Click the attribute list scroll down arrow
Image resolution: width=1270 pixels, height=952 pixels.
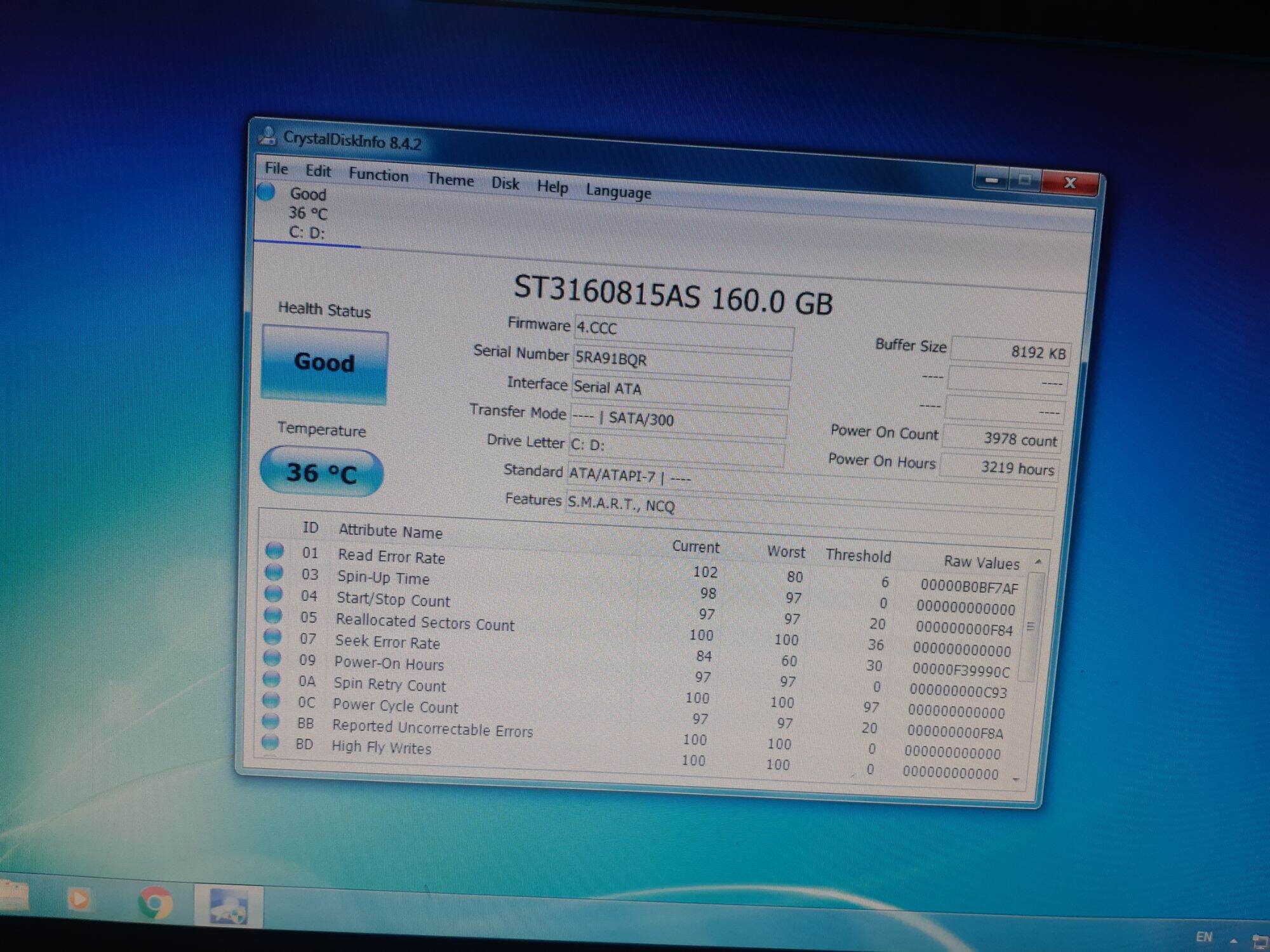[1016, 779]
